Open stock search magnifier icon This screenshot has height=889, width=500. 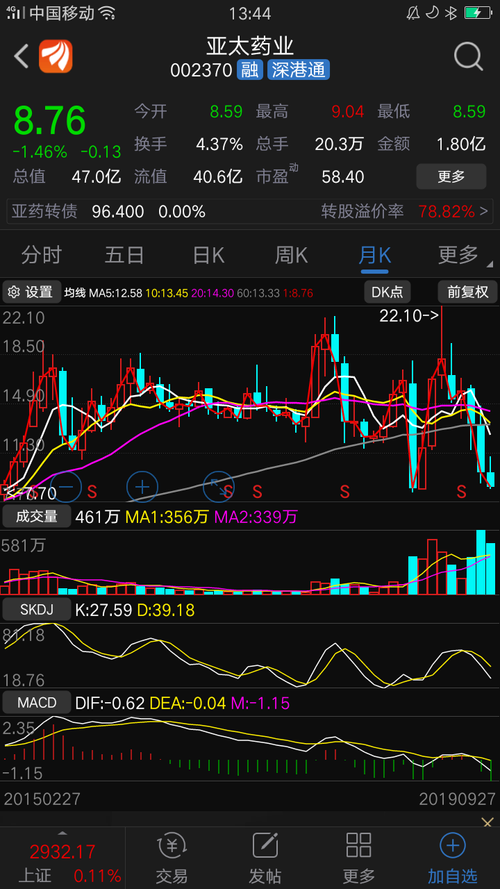click(468, 56)
